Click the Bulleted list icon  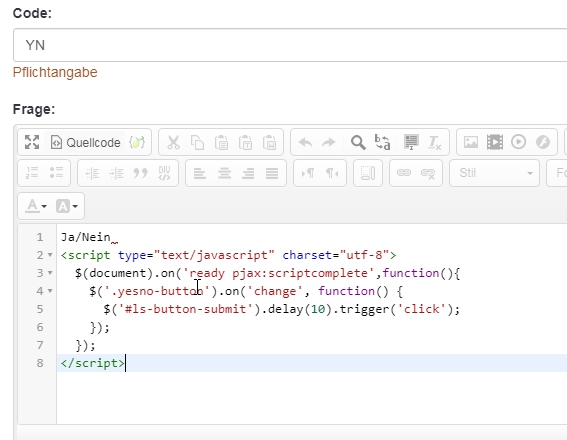(x=56, y=173)
